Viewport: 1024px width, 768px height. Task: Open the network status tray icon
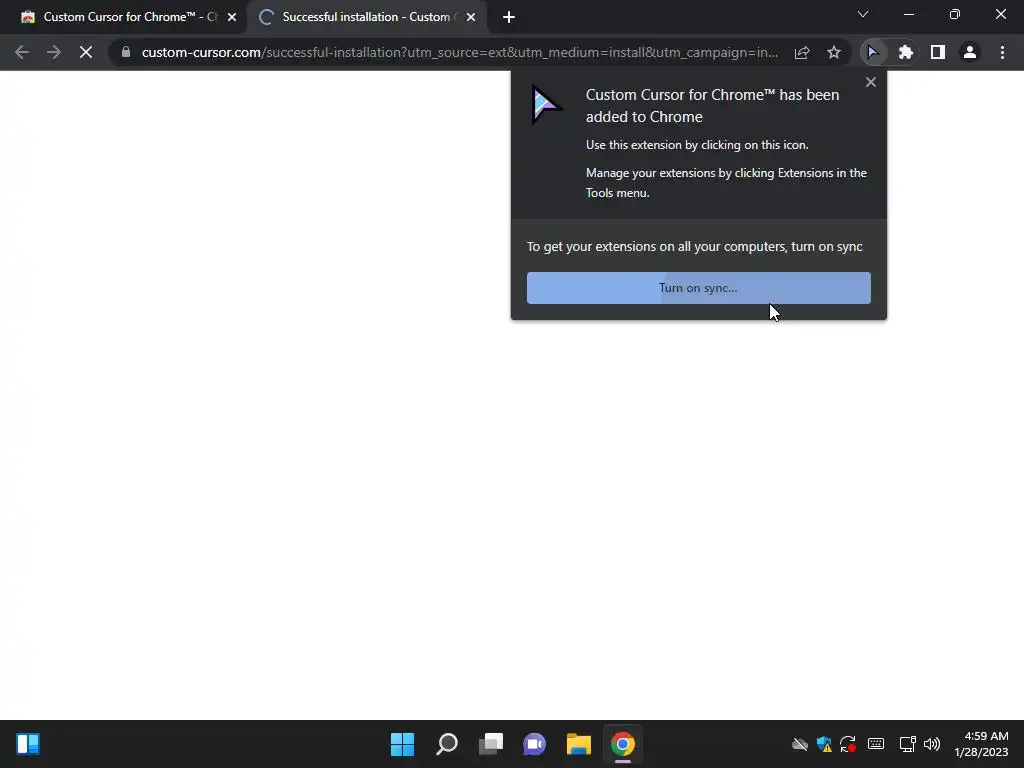907,744
